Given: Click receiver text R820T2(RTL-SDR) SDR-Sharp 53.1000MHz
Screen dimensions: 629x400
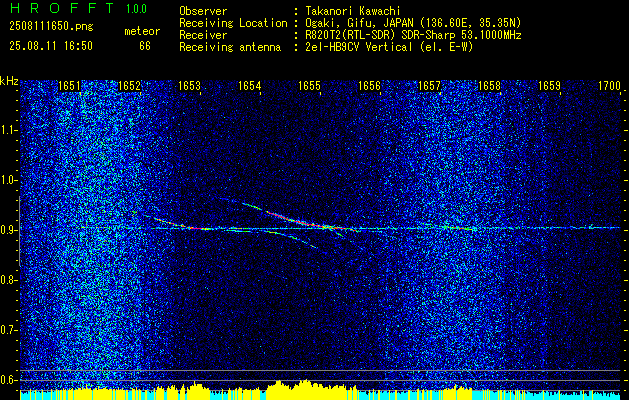Looking at the screenshot, I should 413,35.
